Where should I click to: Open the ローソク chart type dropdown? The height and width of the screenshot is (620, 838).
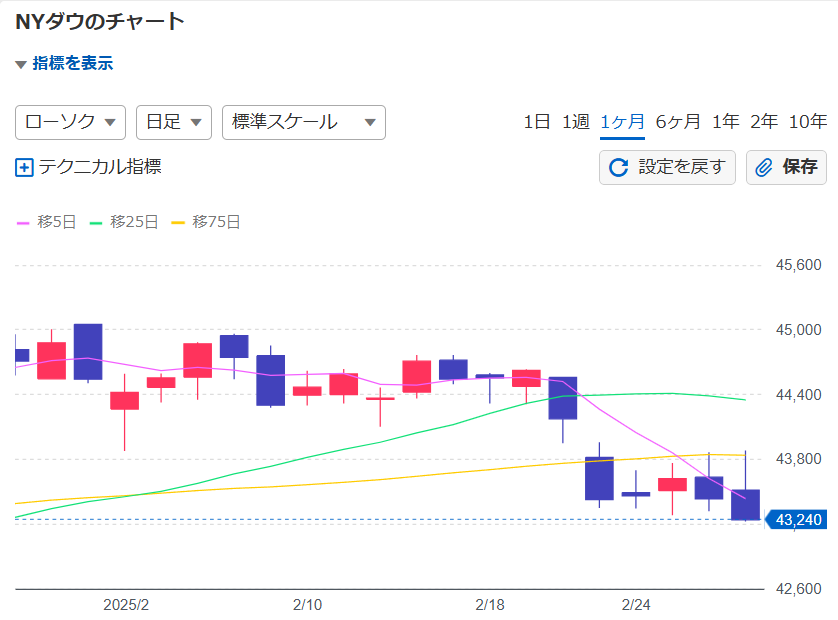point(71,122)
